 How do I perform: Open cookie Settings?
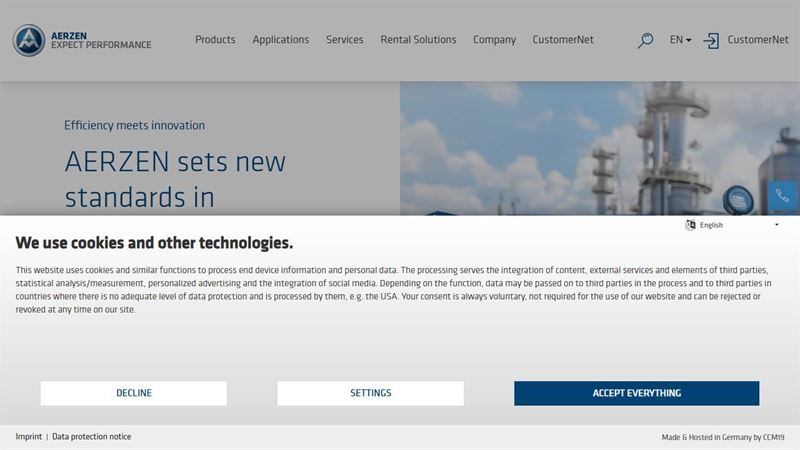coord(370,393)
